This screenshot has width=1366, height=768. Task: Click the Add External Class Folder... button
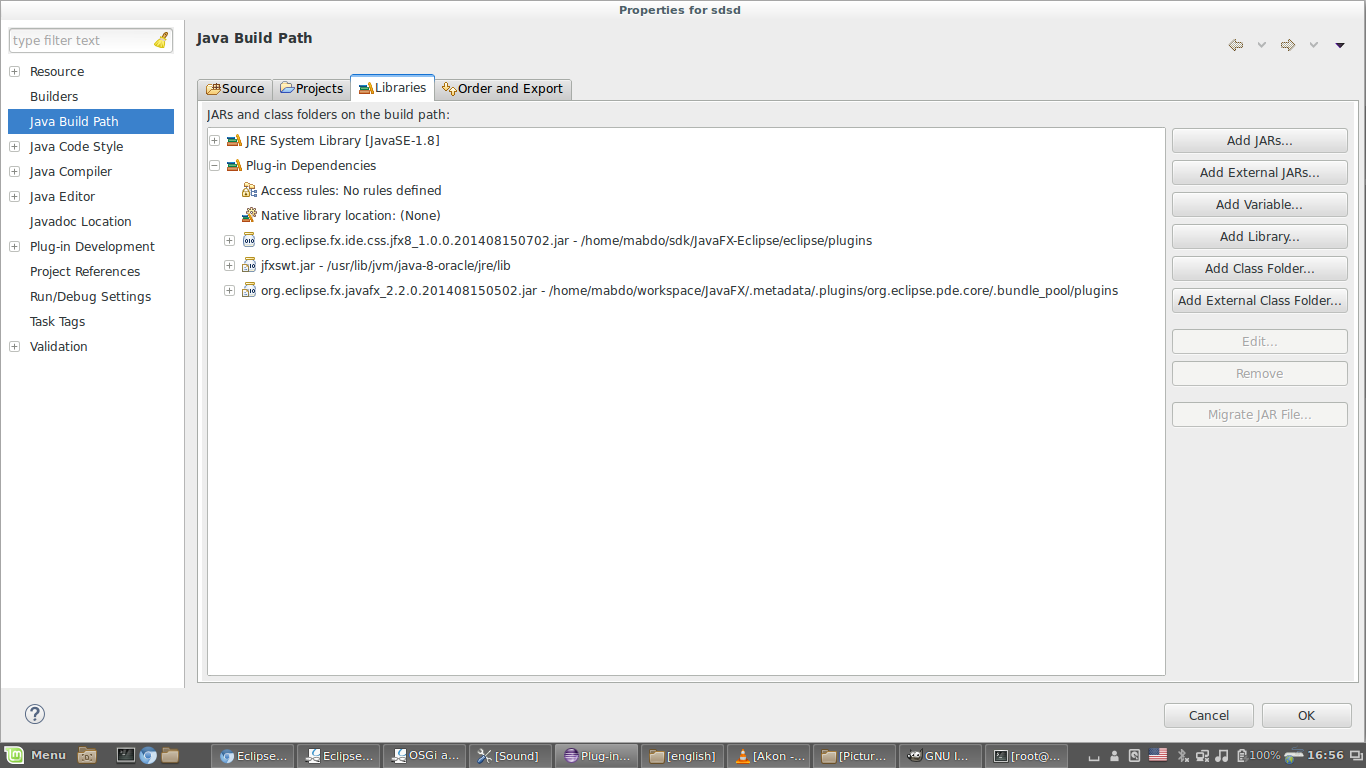pyautogui.click(x=1260, y=301)
